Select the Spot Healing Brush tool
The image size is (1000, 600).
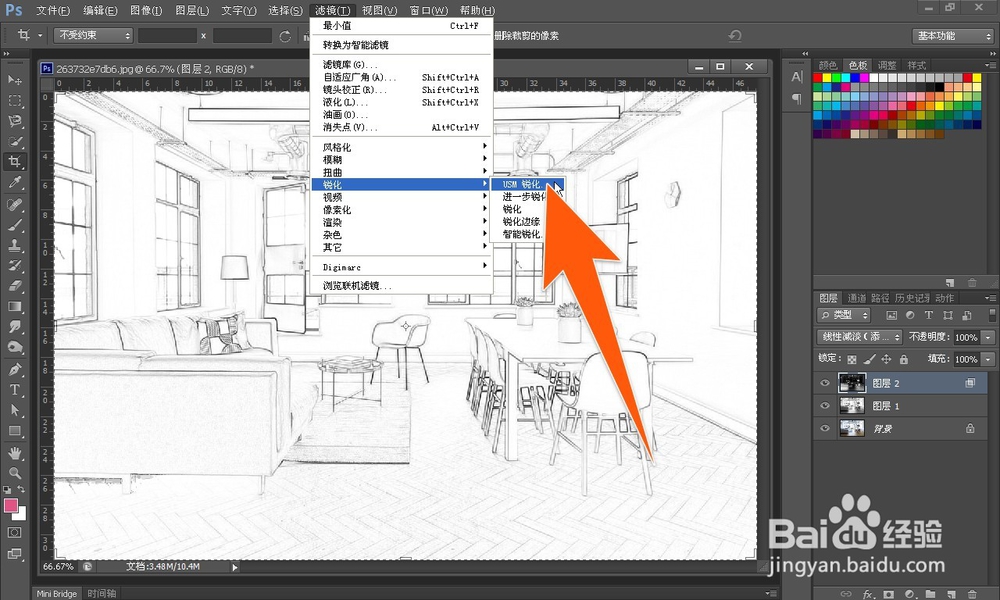(x=15, y=205)
